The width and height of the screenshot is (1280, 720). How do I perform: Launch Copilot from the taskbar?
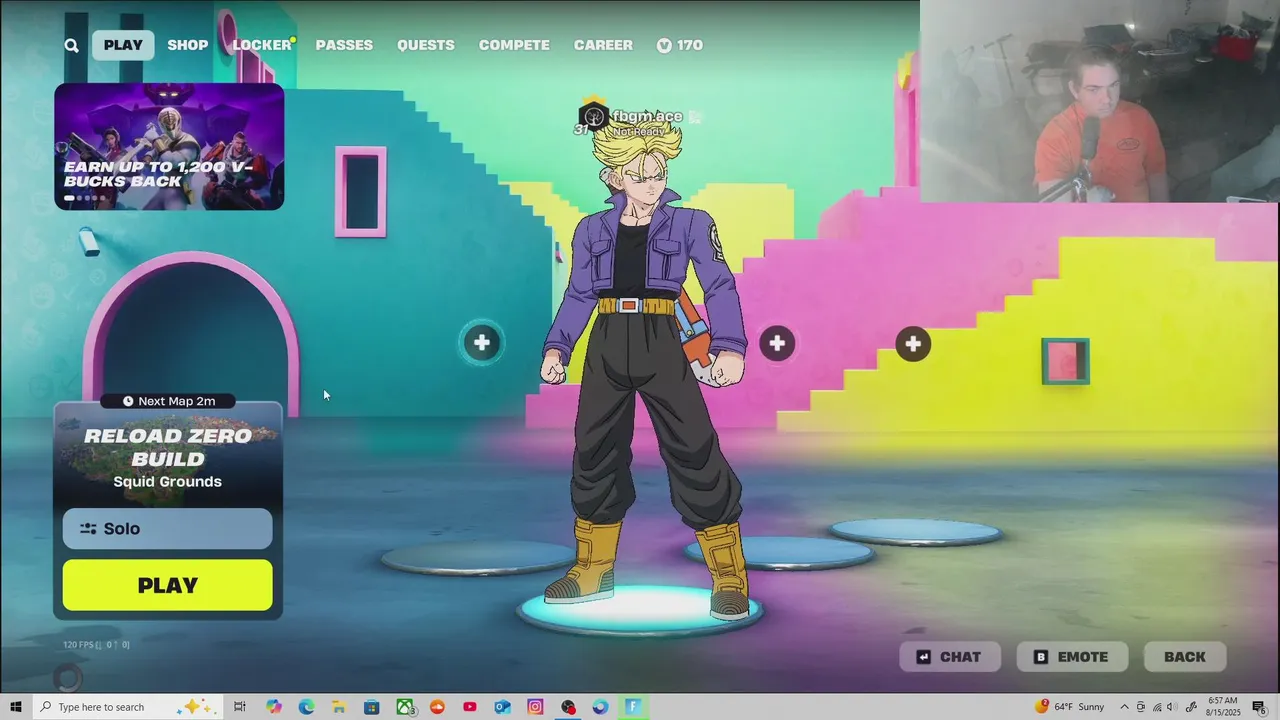(274, 707)
